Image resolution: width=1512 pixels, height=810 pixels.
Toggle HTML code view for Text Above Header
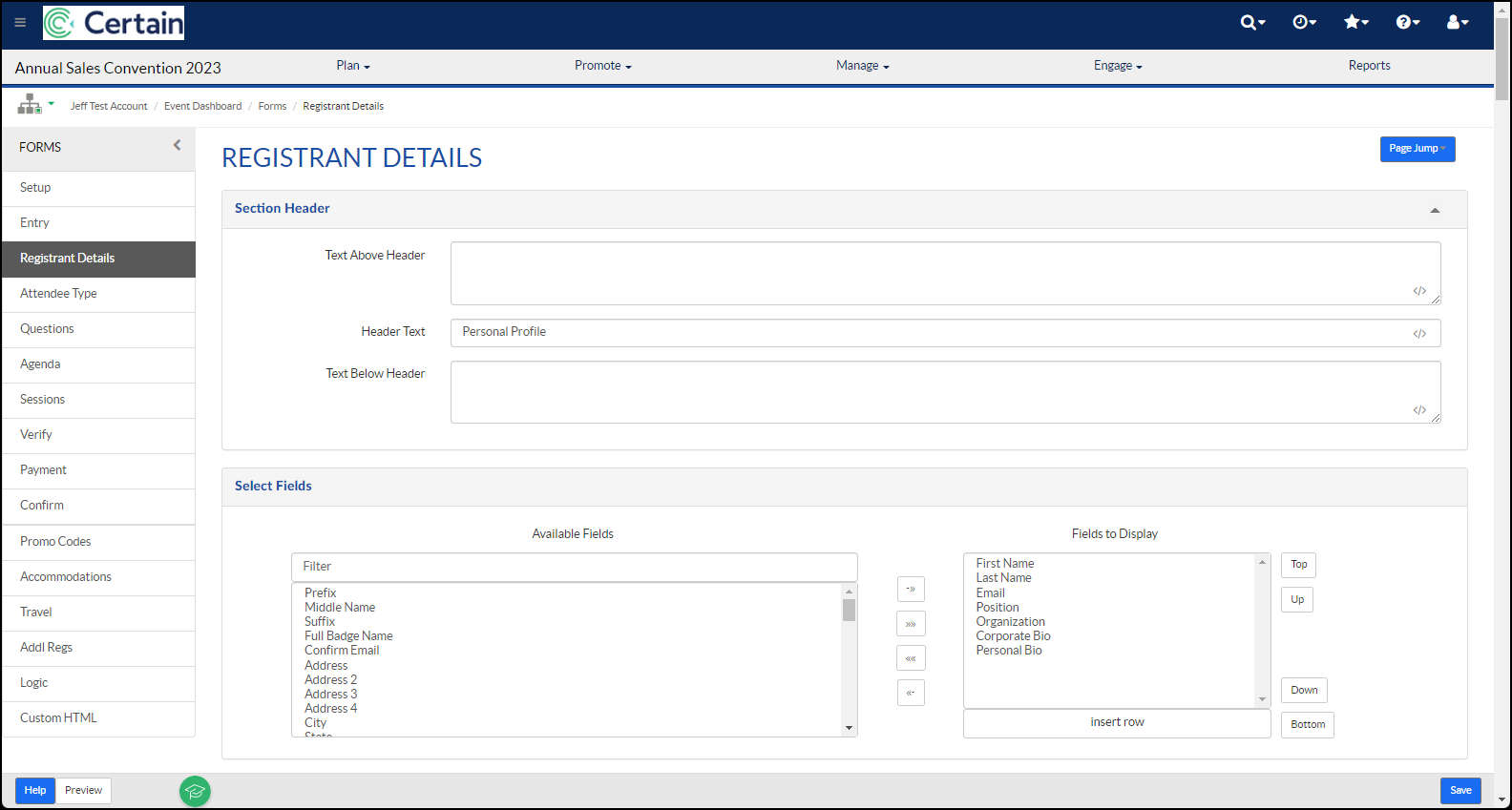[x=1419, y=291]
